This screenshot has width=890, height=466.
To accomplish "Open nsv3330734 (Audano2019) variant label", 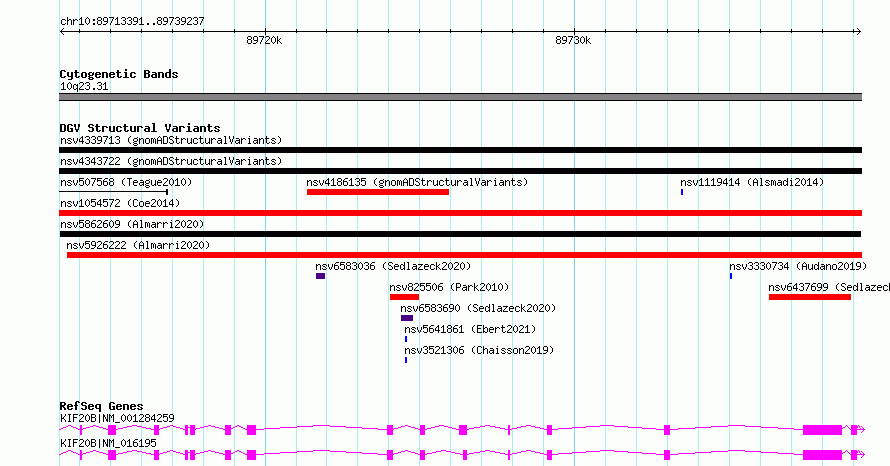I will (x=798, y=266).
